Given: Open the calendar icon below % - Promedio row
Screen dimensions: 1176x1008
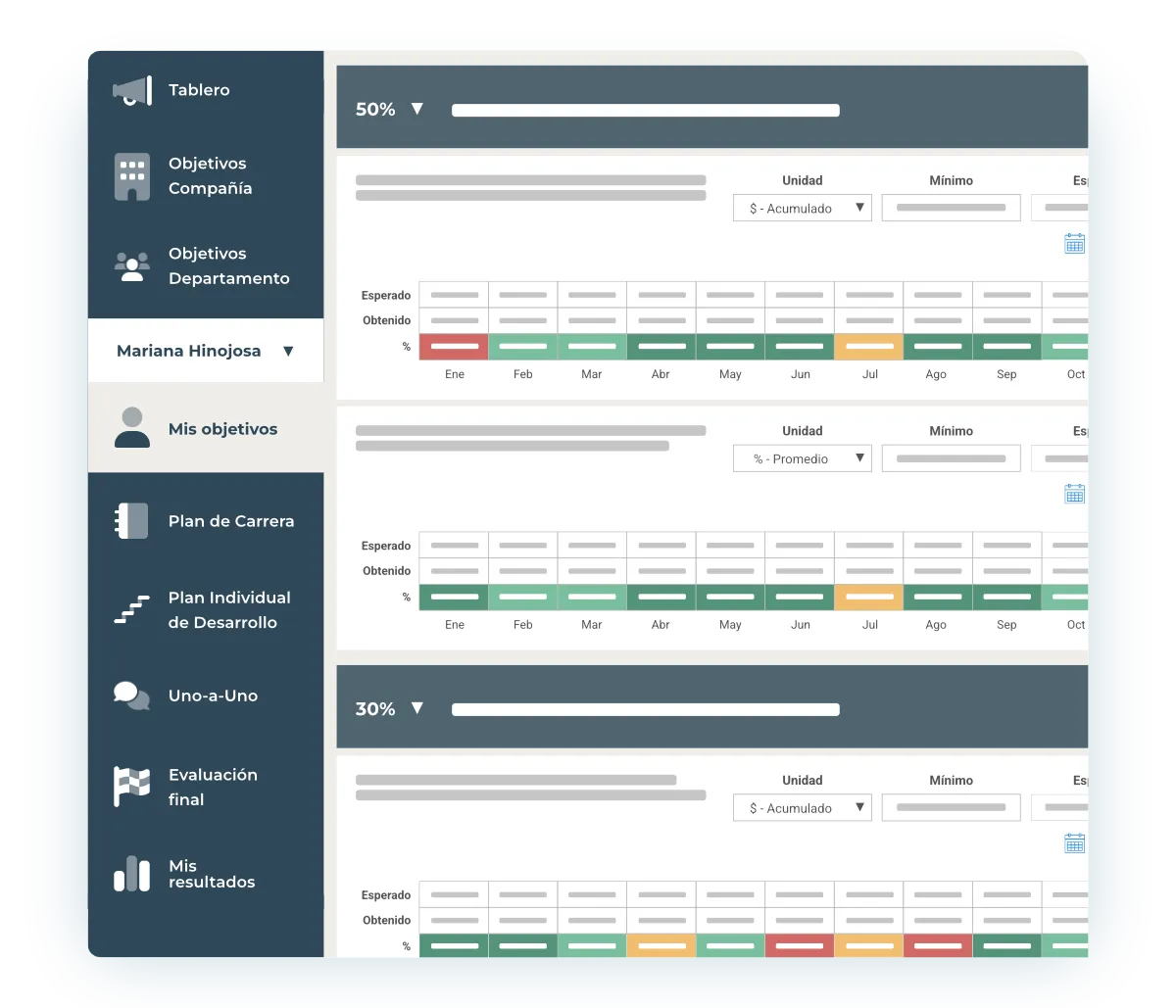Looking at the screenshot, I should point(1074,494).
